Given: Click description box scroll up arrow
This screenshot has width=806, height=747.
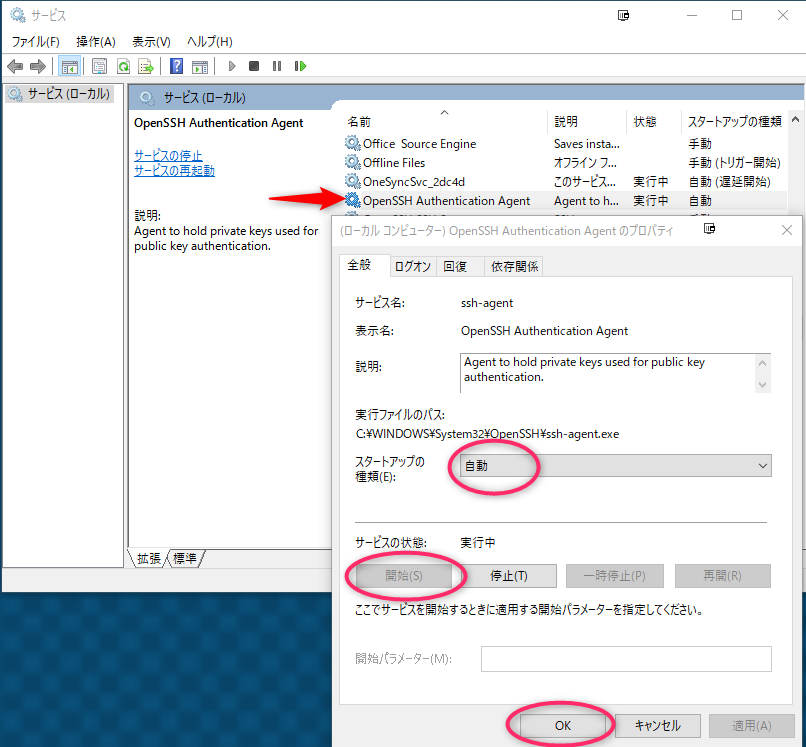Looking at the screenshot, I should pos(763,363).
